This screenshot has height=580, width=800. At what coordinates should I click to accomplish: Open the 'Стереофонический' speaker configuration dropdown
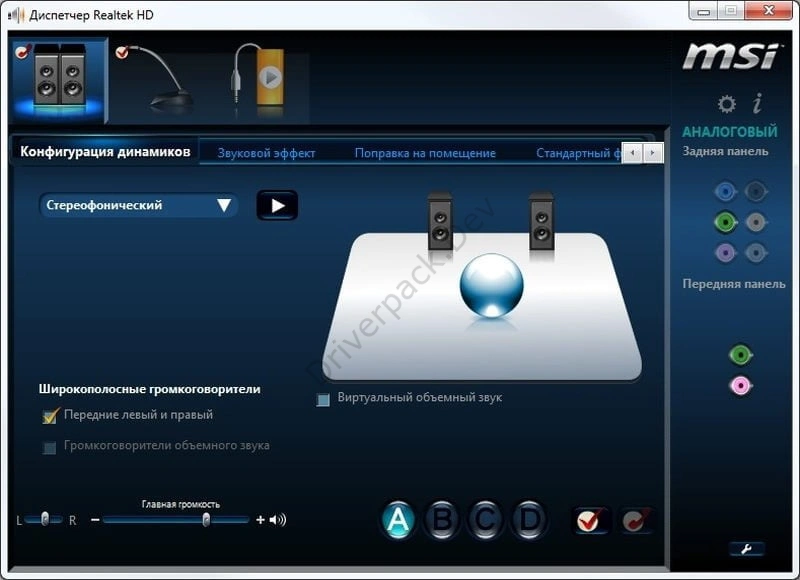click(x=138, y=205)
